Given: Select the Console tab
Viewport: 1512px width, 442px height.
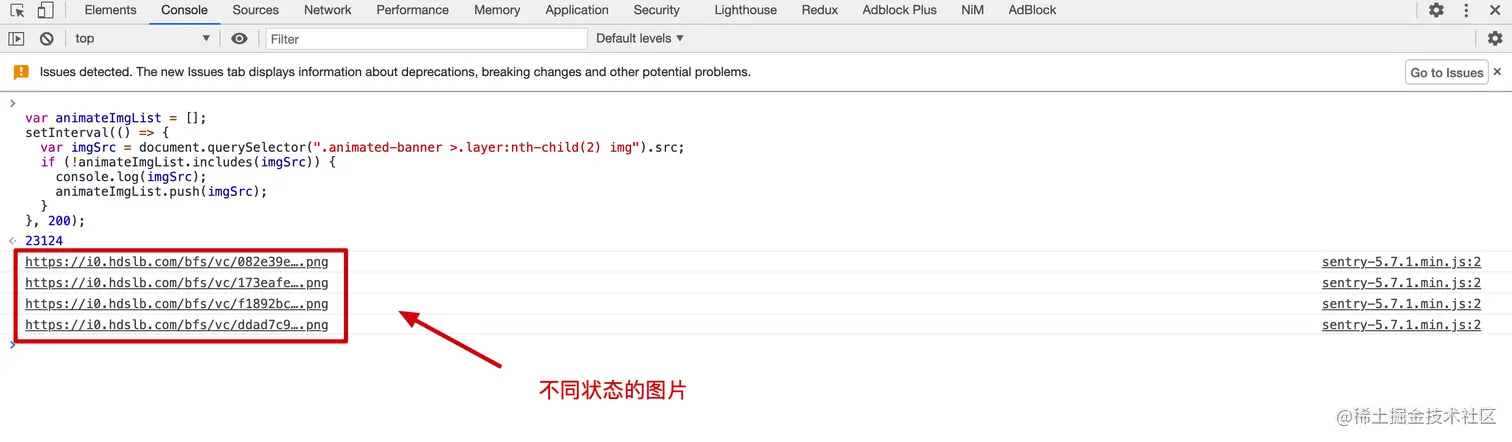Looking at the screenshot, I should 184,10.
